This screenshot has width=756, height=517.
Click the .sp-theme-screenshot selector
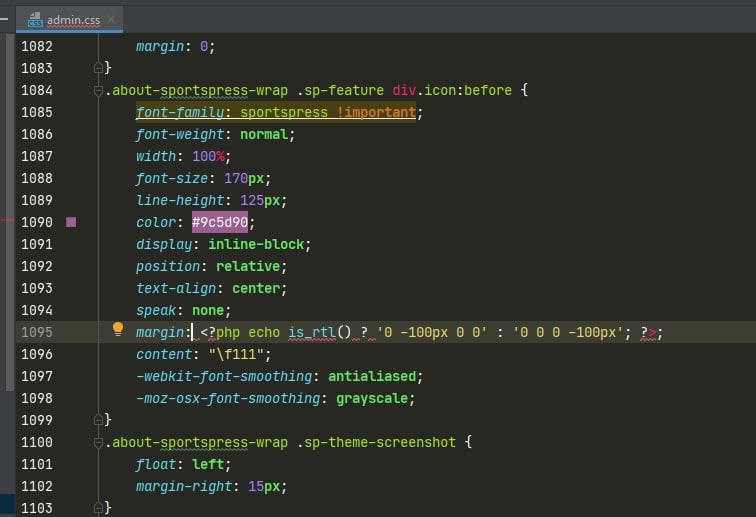(x=376, y=442)
